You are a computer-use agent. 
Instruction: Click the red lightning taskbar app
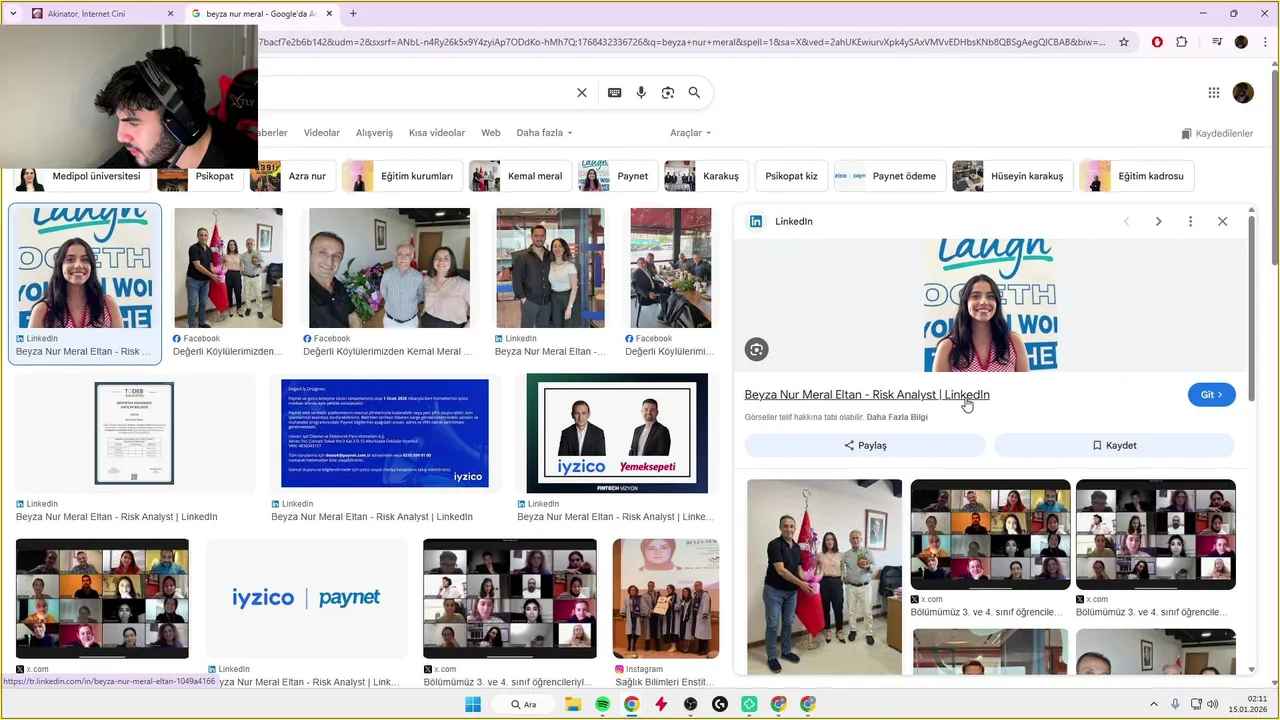[661, 704]
